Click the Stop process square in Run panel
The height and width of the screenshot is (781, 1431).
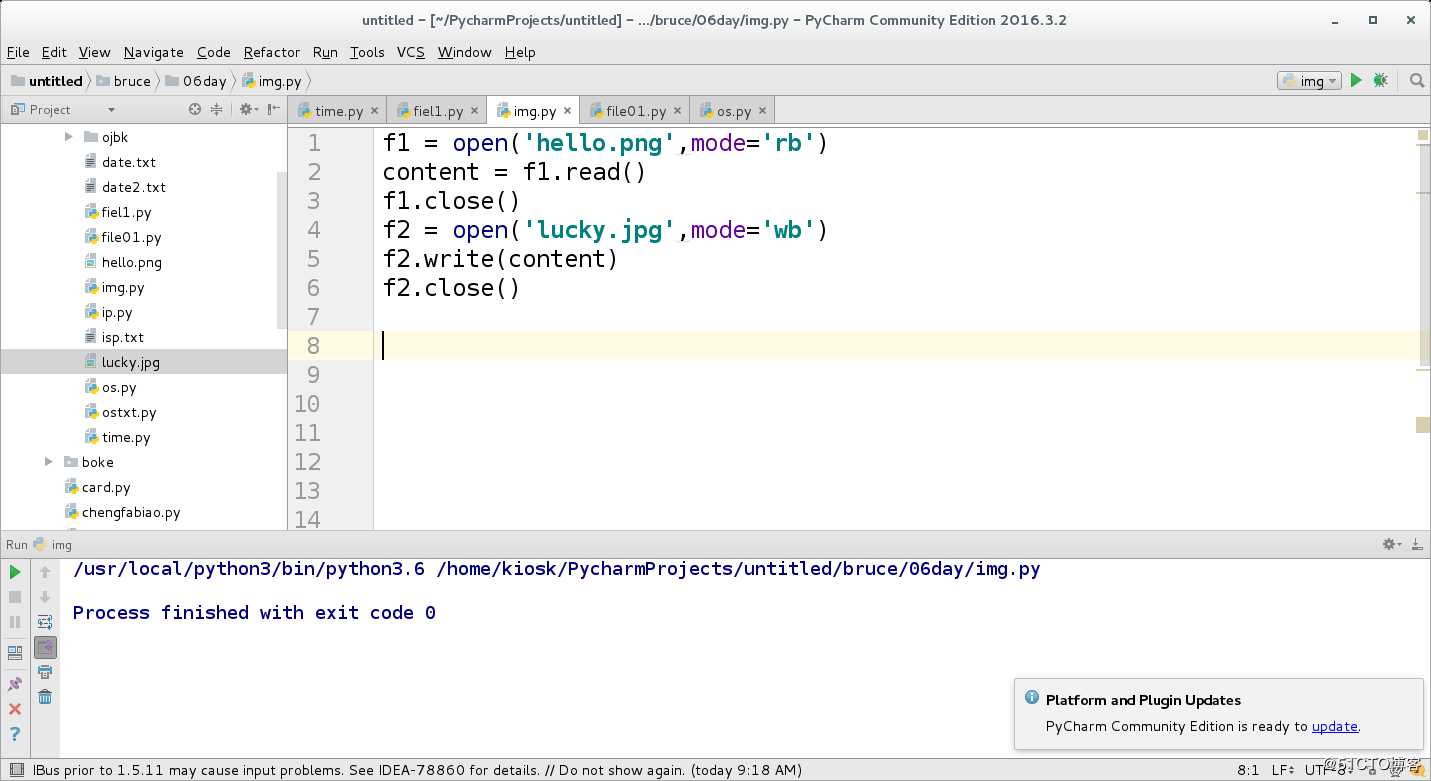[15, 597]
